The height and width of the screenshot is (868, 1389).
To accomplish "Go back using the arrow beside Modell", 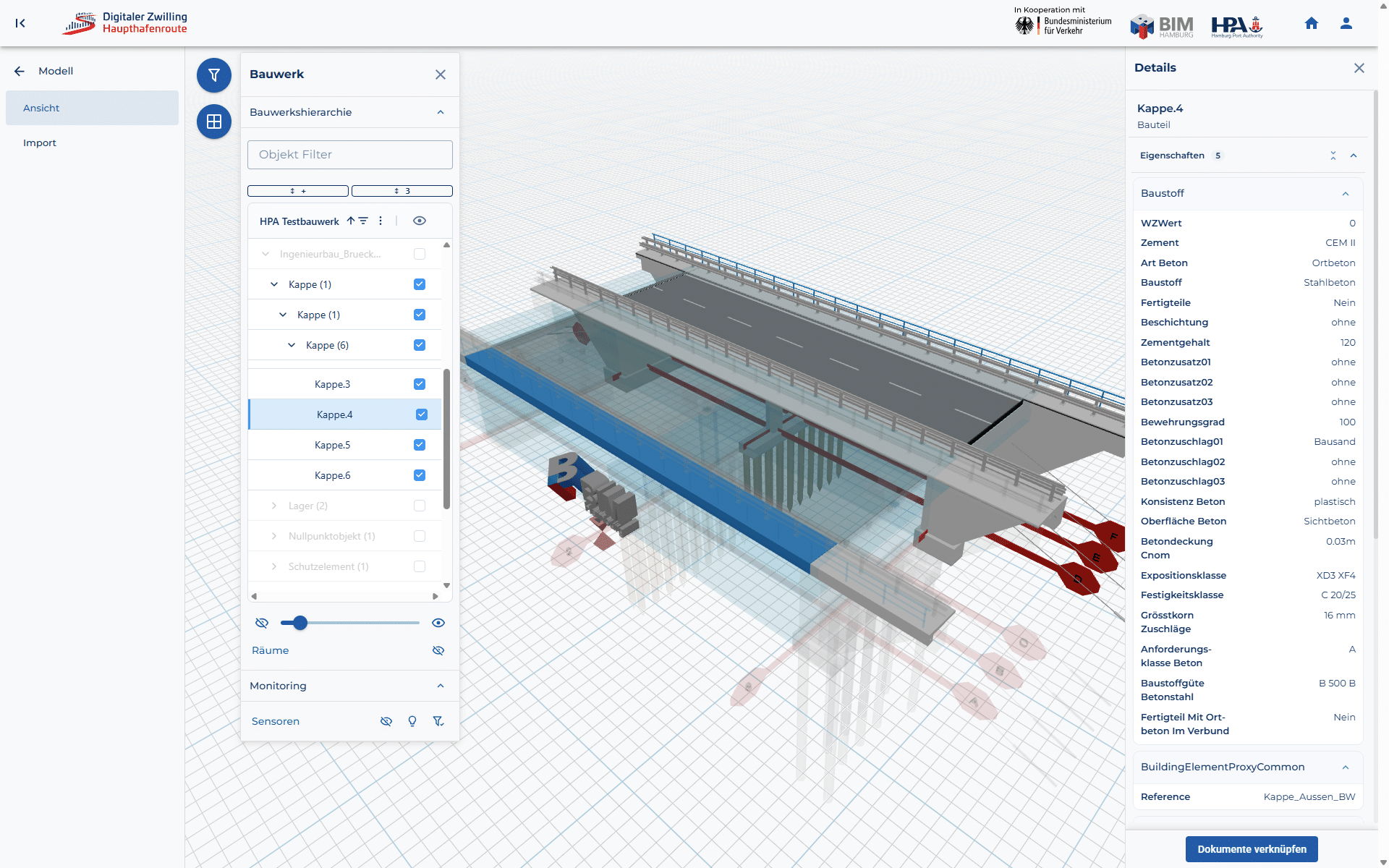I will pyautogui.click(x=20, y=71).
